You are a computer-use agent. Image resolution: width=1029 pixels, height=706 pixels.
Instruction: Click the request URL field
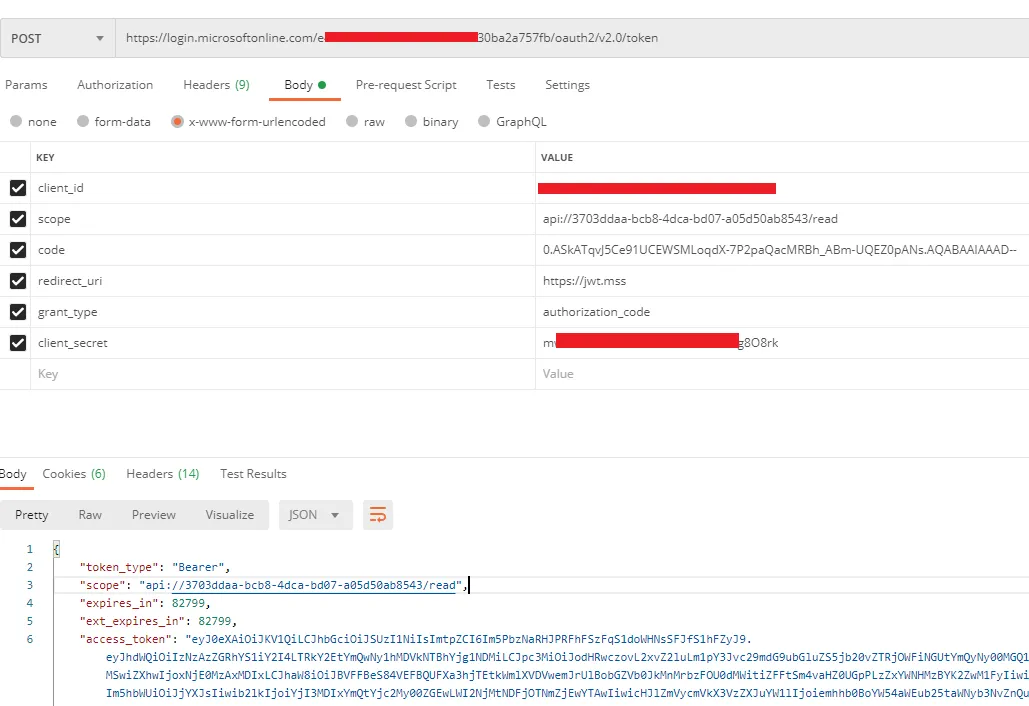click(x=572, y=38)
